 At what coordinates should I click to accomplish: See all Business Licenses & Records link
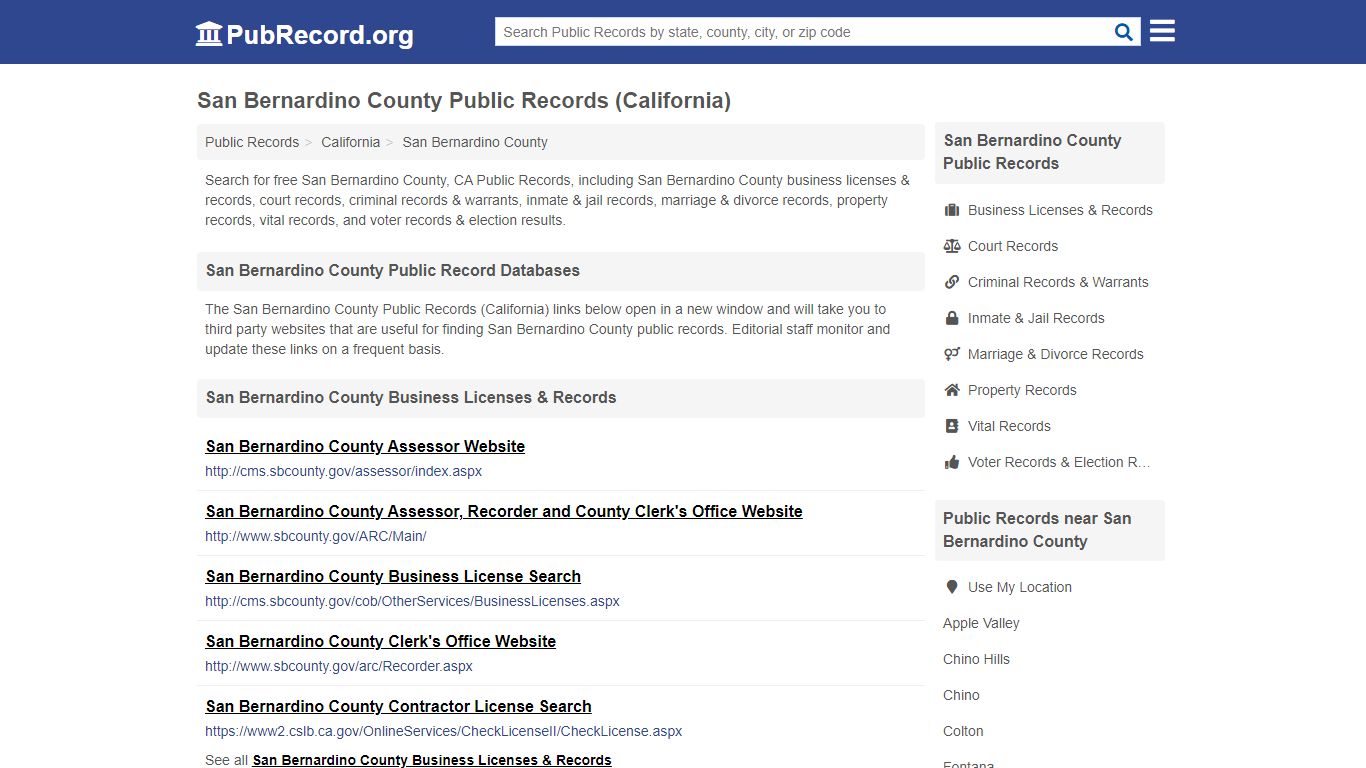432,760
